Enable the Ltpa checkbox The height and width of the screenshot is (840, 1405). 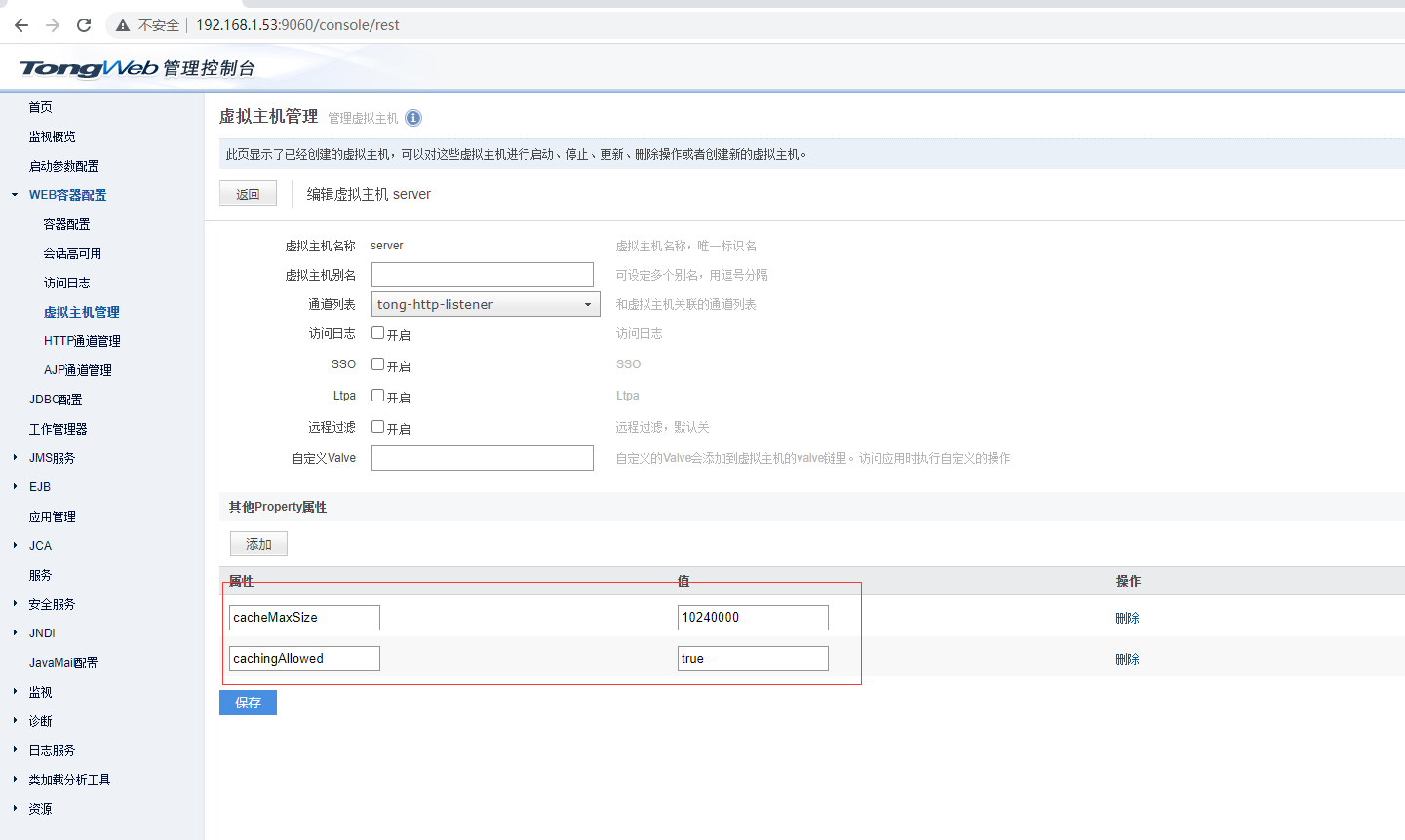point(377,396)
